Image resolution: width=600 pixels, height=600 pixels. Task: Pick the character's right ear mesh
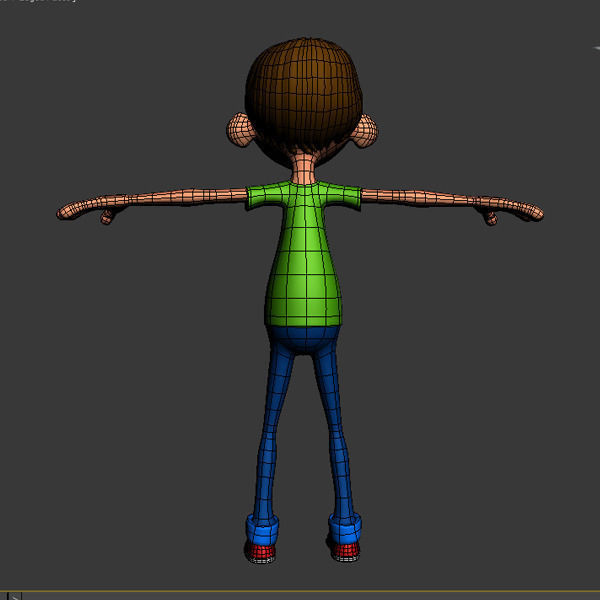tap(365, 131)
